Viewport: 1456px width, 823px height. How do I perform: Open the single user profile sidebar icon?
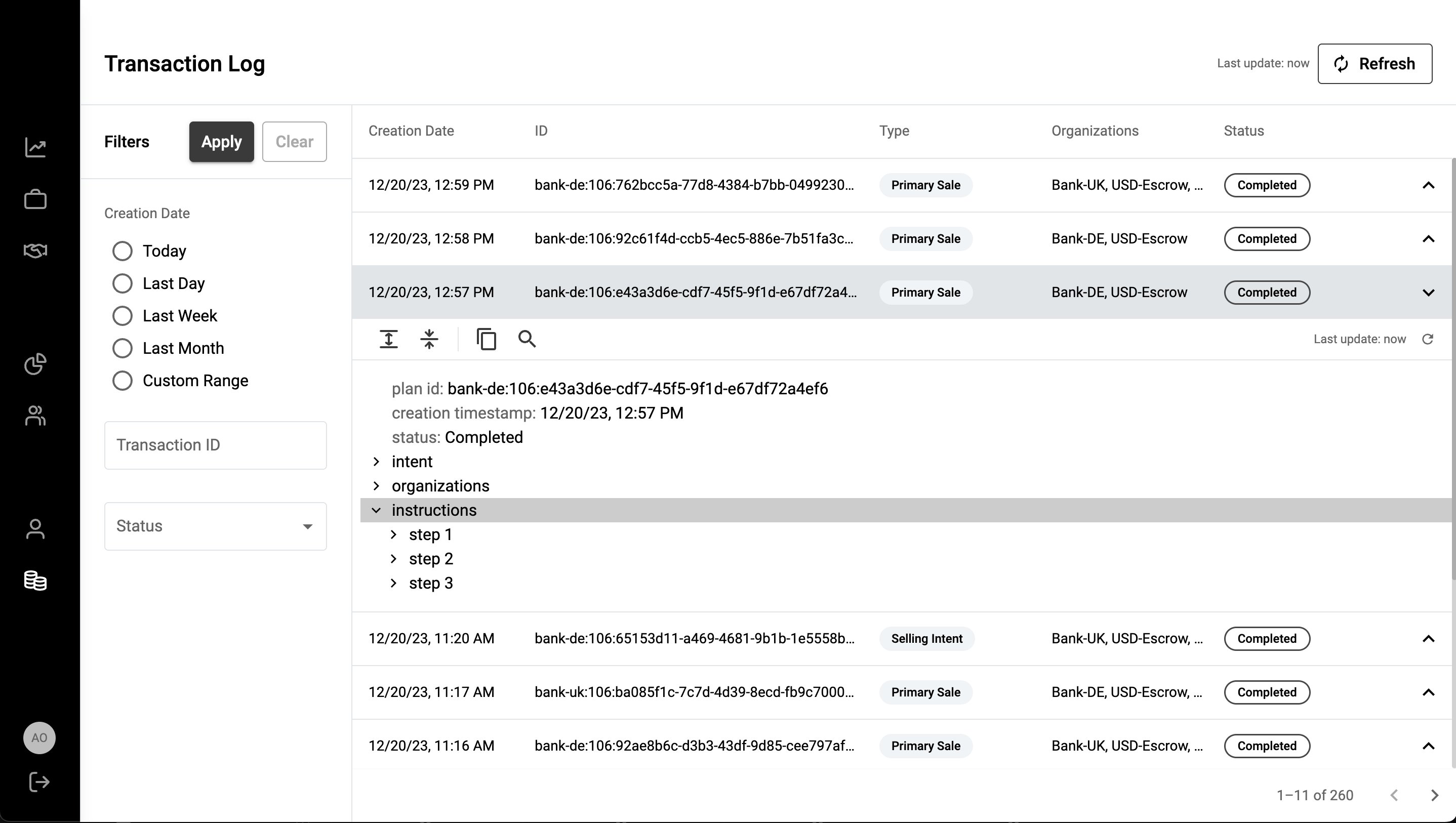pos(35,529)
